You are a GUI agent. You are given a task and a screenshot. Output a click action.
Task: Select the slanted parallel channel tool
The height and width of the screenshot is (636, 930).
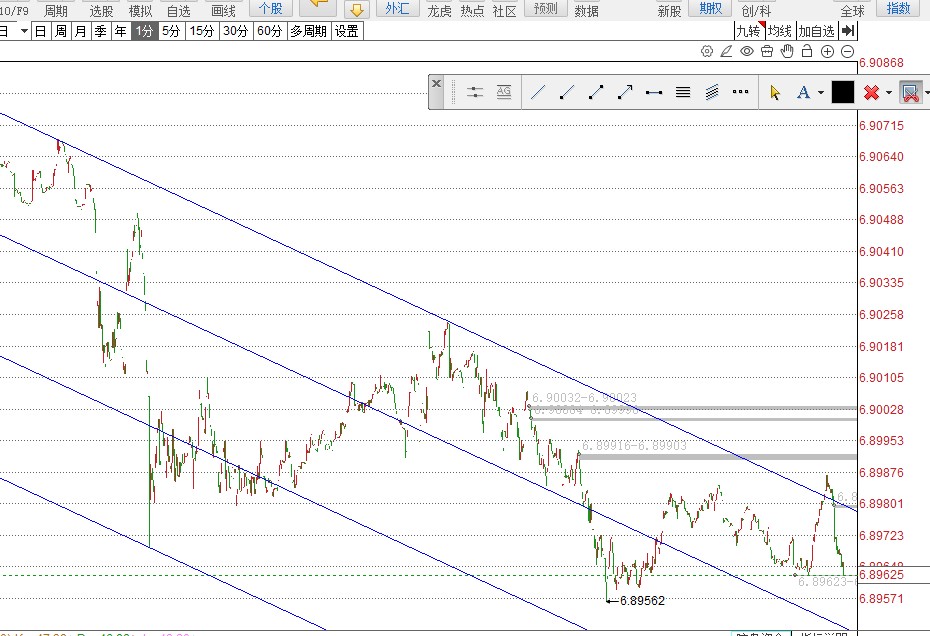712,92
